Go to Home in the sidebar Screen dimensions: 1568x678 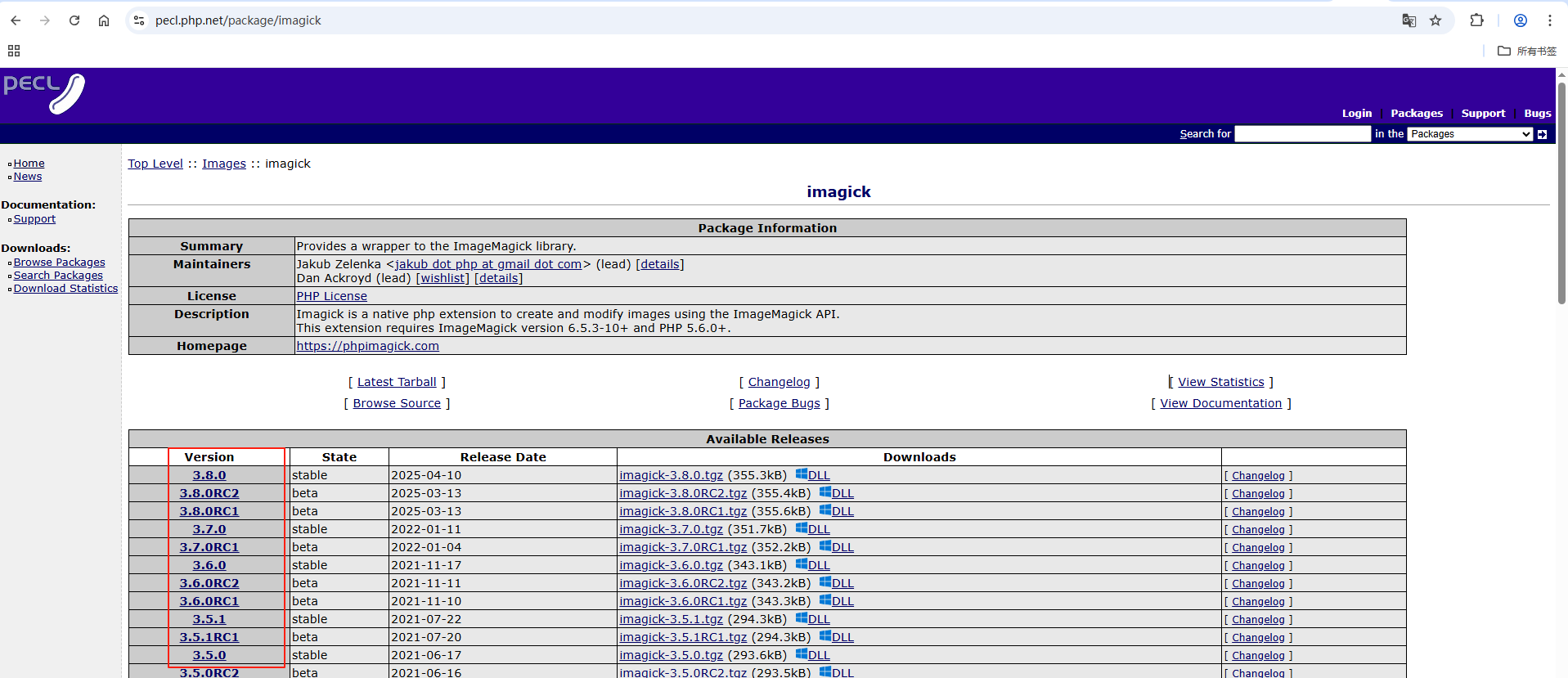(29, 164)
